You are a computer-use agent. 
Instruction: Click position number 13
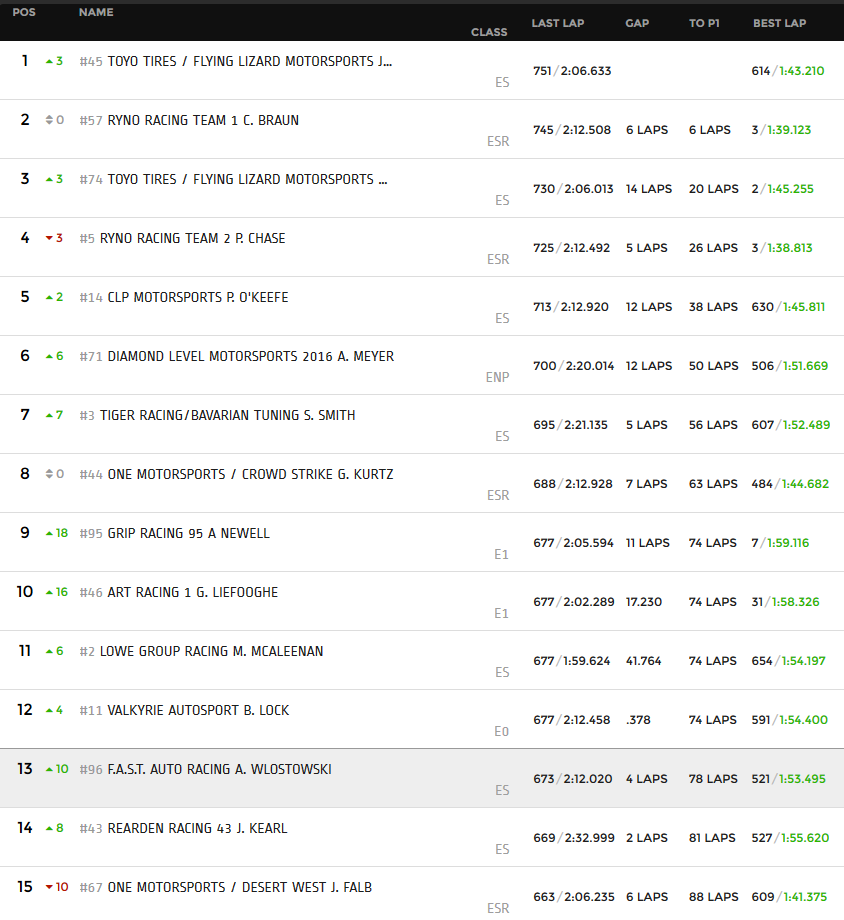25,769
